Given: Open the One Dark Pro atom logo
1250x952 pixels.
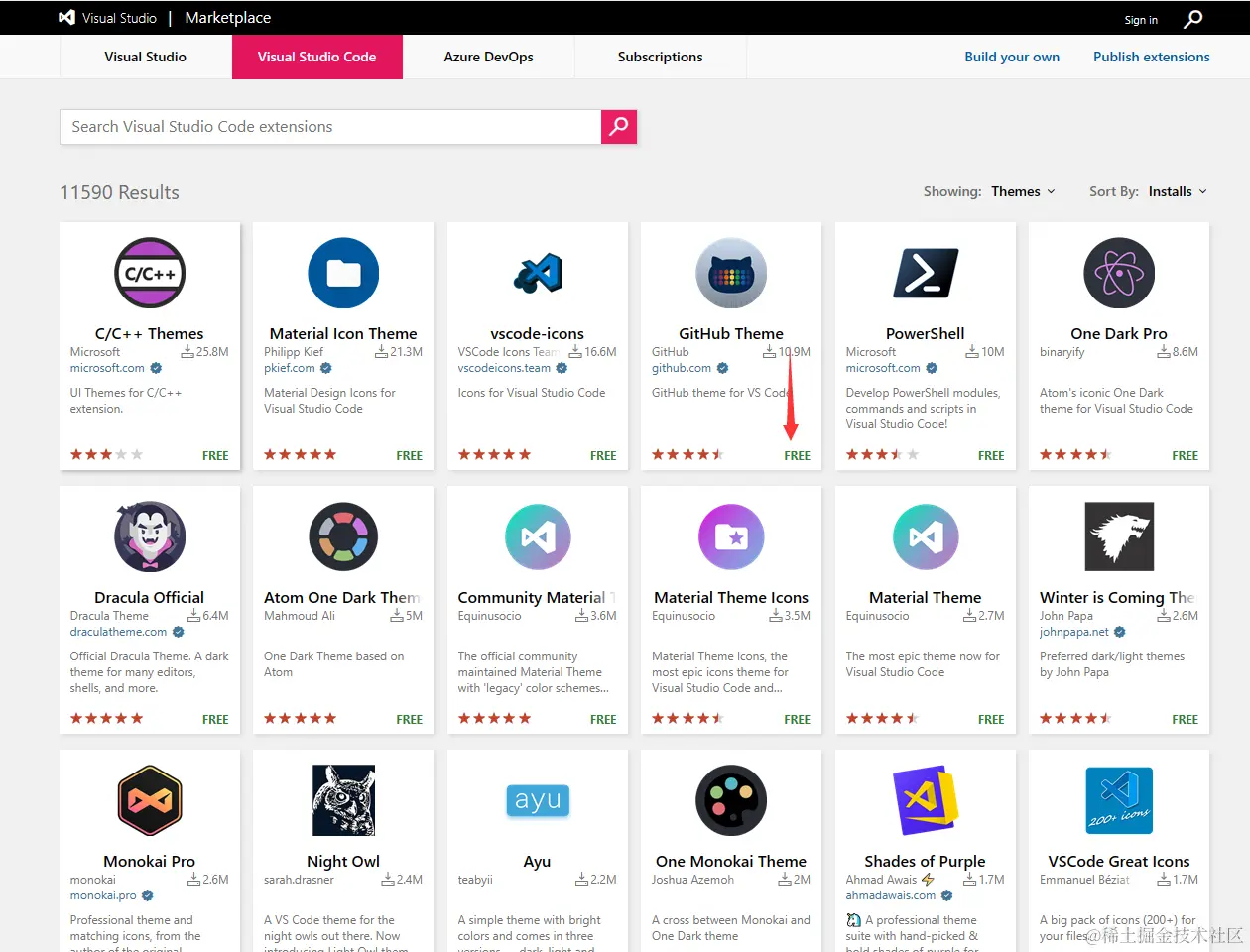Looking at the screenshot, I should tap(1119, 273).
